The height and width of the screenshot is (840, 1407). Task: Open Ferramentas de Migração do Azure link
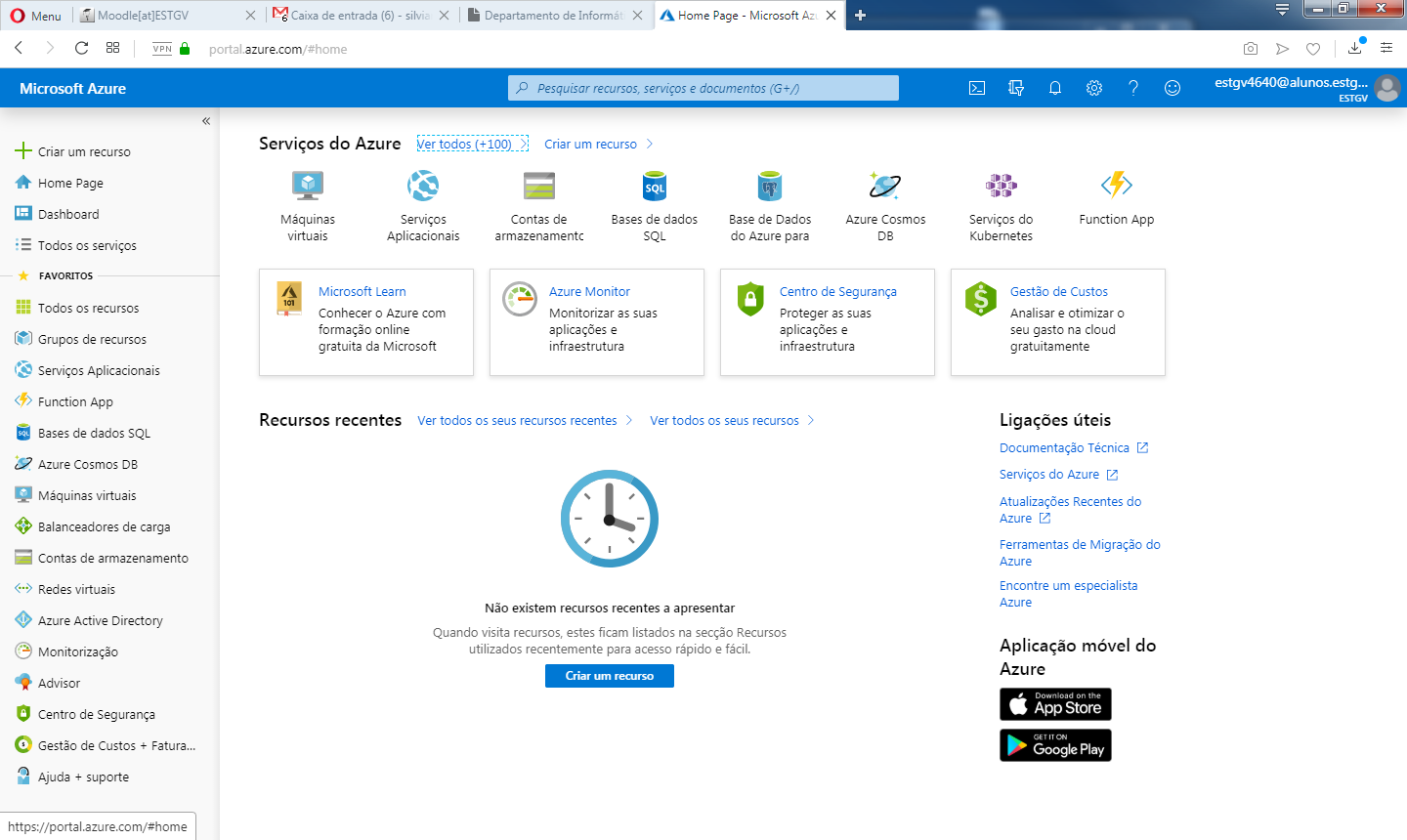coord(1080,553)
